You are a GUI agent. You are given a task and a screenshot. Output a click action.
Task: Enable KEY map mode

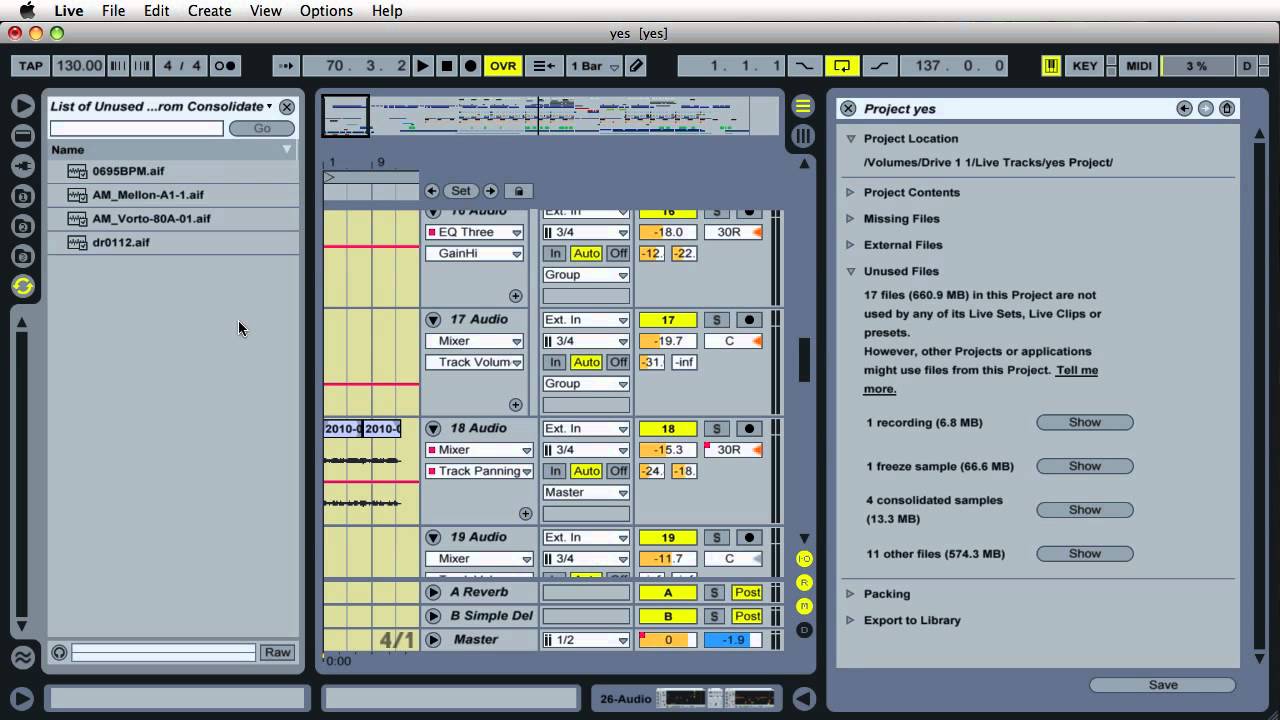[1085, 66]
